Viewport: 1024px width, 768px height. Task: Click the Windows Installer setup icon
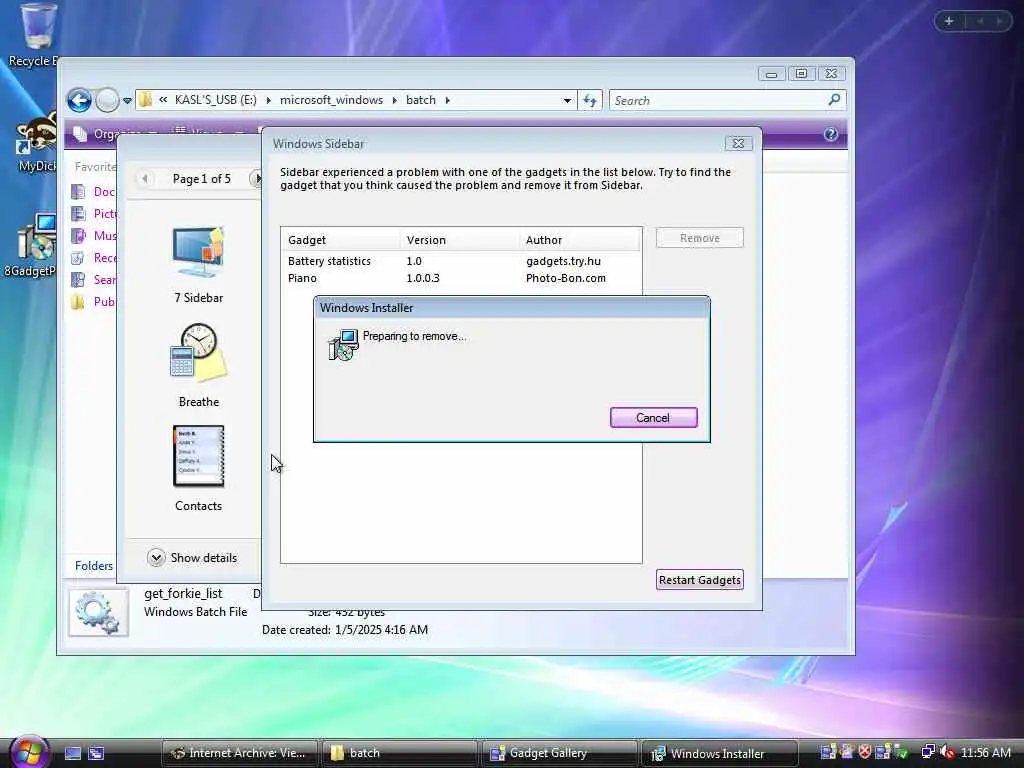pos(343,345)
